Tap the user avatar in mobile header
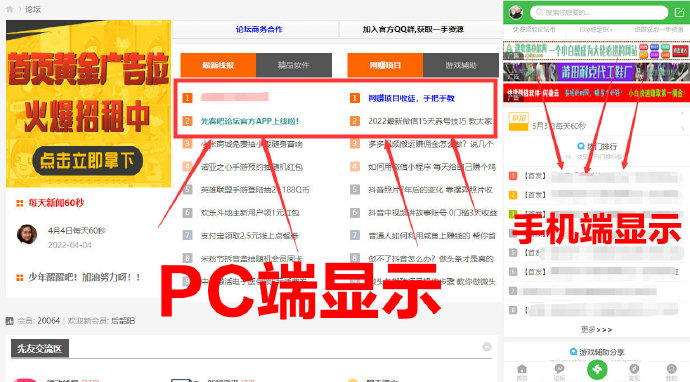 516,13
